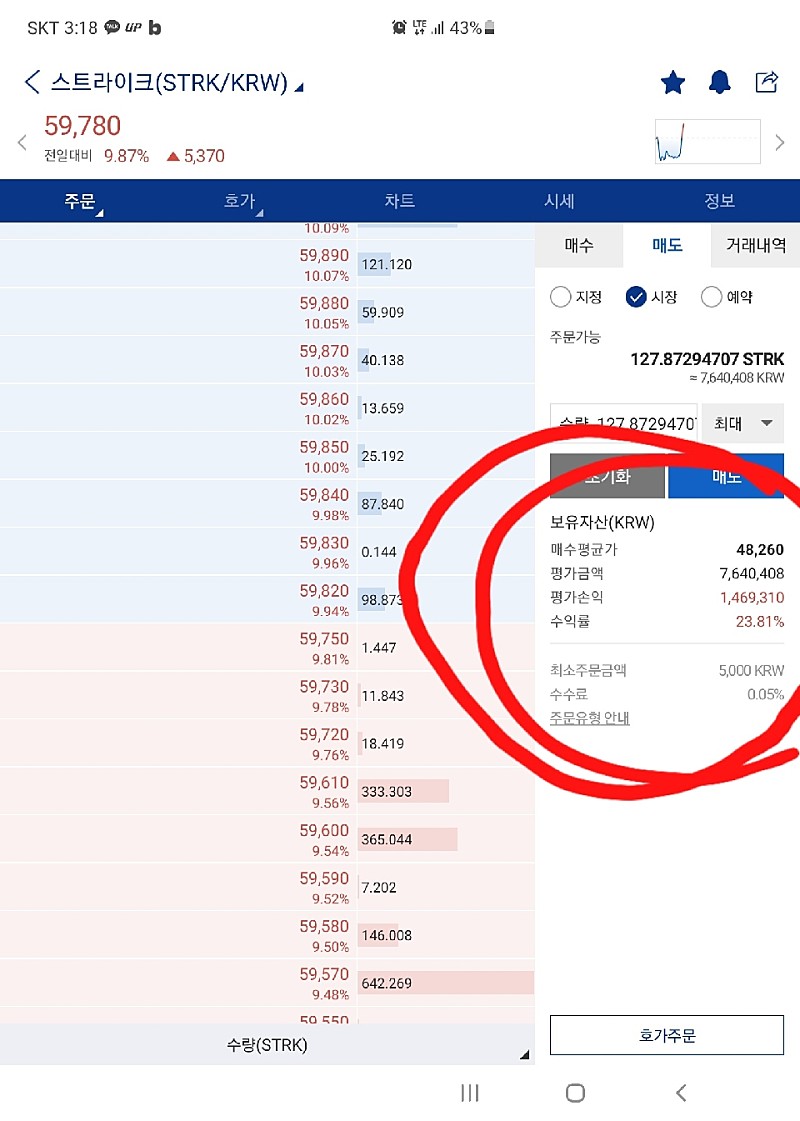This screenshot has height=1121, width=800.
Task: Select the 매수 buy tab
Action: pyautogui.click(x=579, y=245)
